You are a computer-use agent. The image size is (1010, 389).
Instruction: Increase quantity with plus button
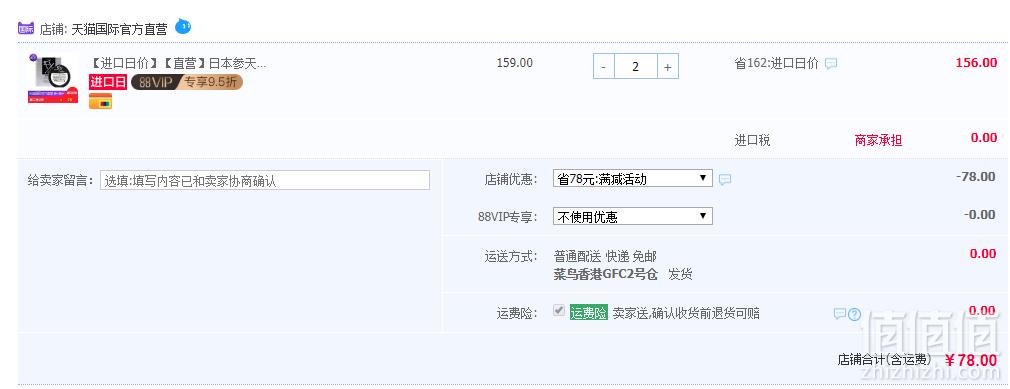tap(667, 66)
